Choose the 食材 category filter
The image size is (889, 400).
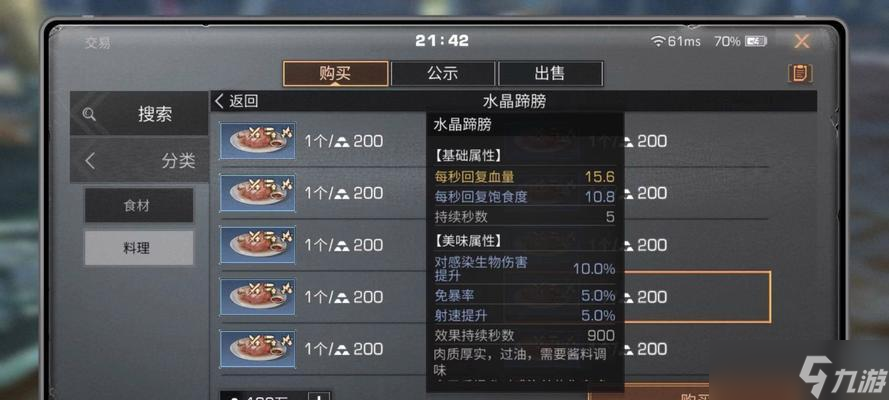tap(138, 205)
